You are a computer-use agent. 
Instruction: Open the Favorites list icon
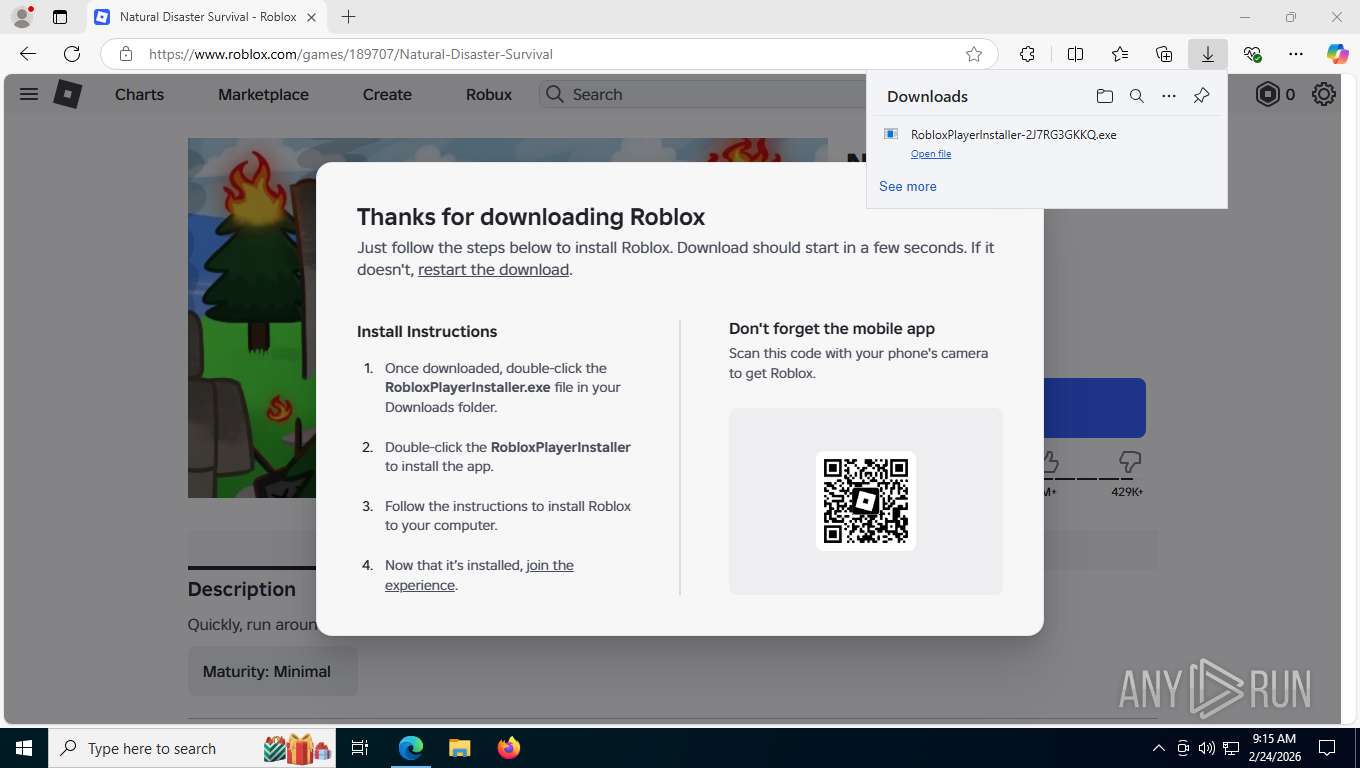pos(1120,54)
